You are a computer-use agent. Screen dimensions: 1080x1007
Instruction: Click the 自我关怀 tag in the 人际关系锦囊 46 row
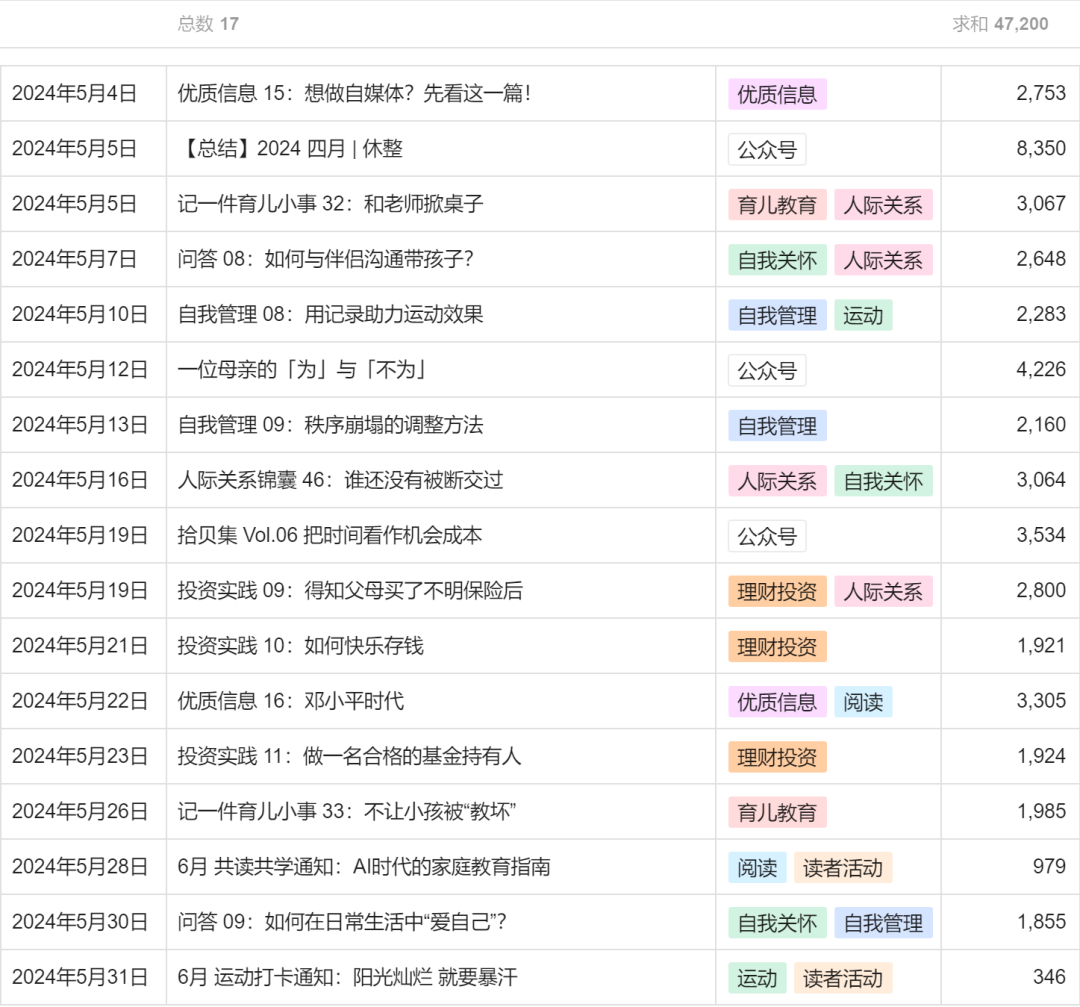click(x=884, y=481)
